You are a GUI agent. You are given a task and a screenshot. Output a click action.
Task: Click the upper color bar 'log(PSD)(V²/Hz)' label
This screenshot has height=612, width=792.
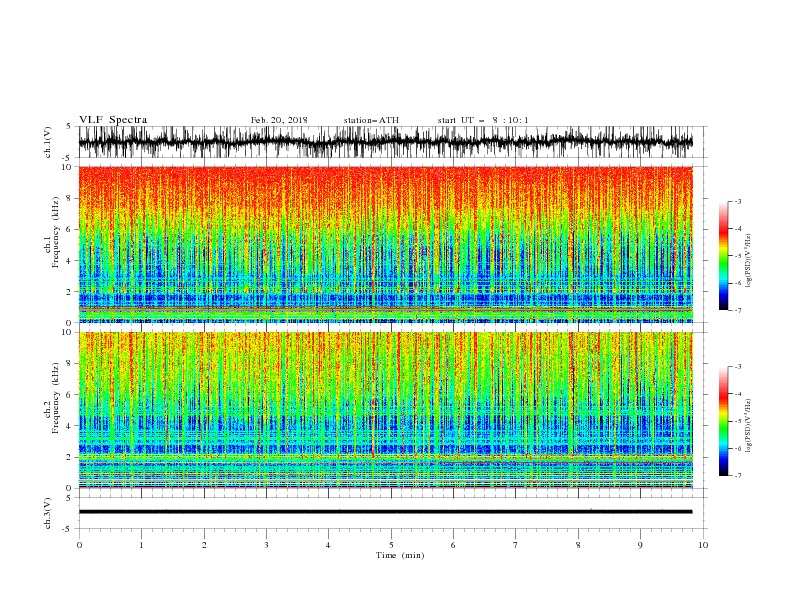point(748,261)
